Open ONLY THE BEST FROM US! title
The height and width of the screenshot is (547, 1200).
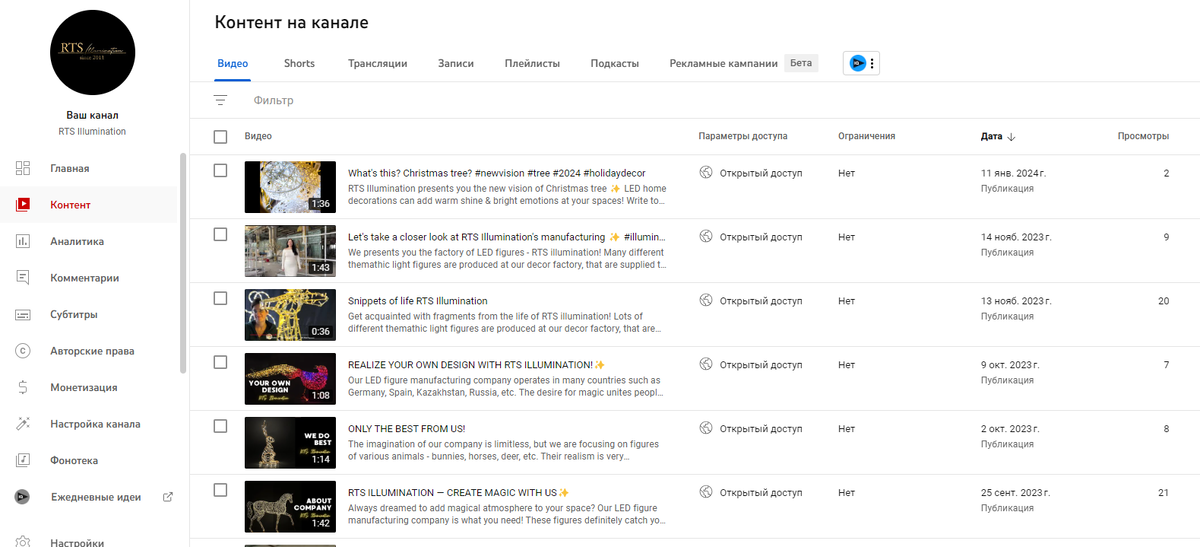pos(406,429)
